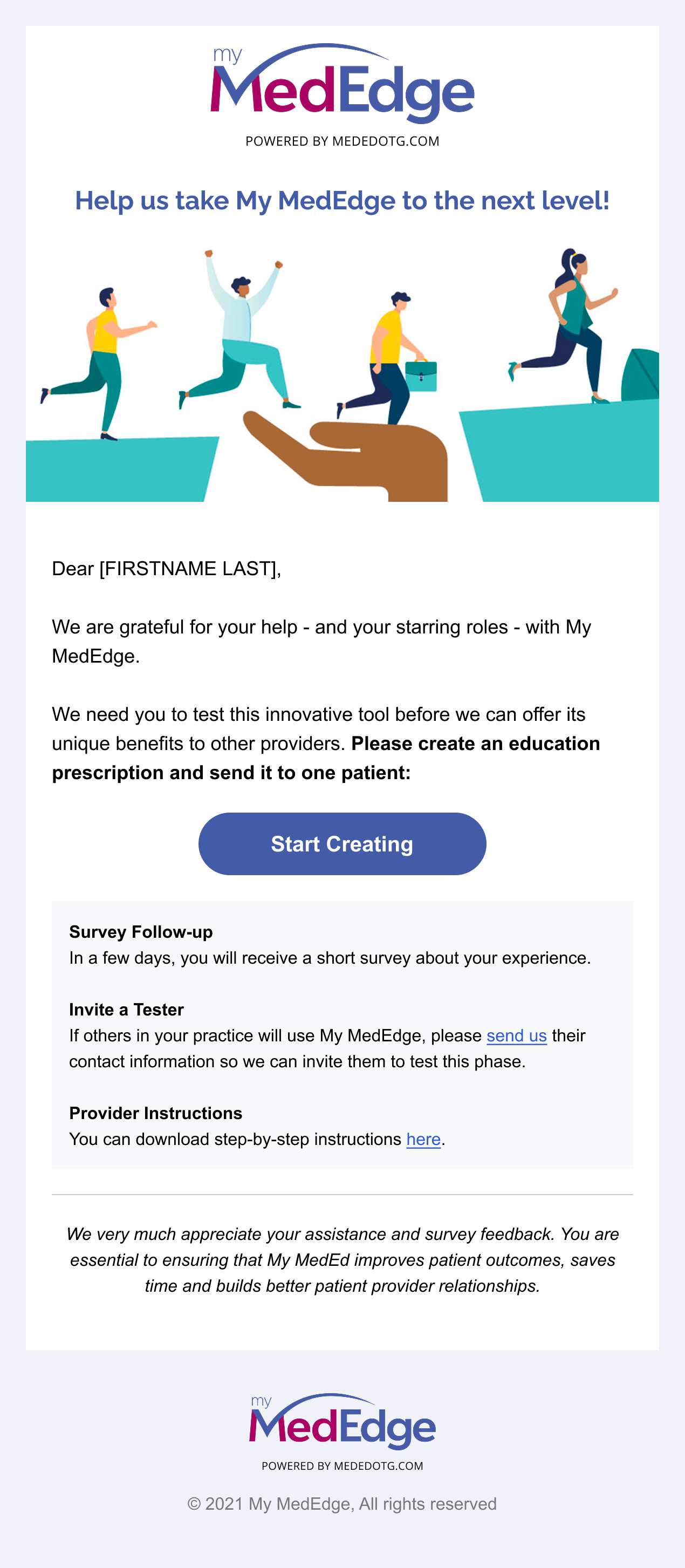The height and width of the screenshot is (1568, 685).
Task: Select the teal briefcase in the illustration
Action: tap(421, 376)
